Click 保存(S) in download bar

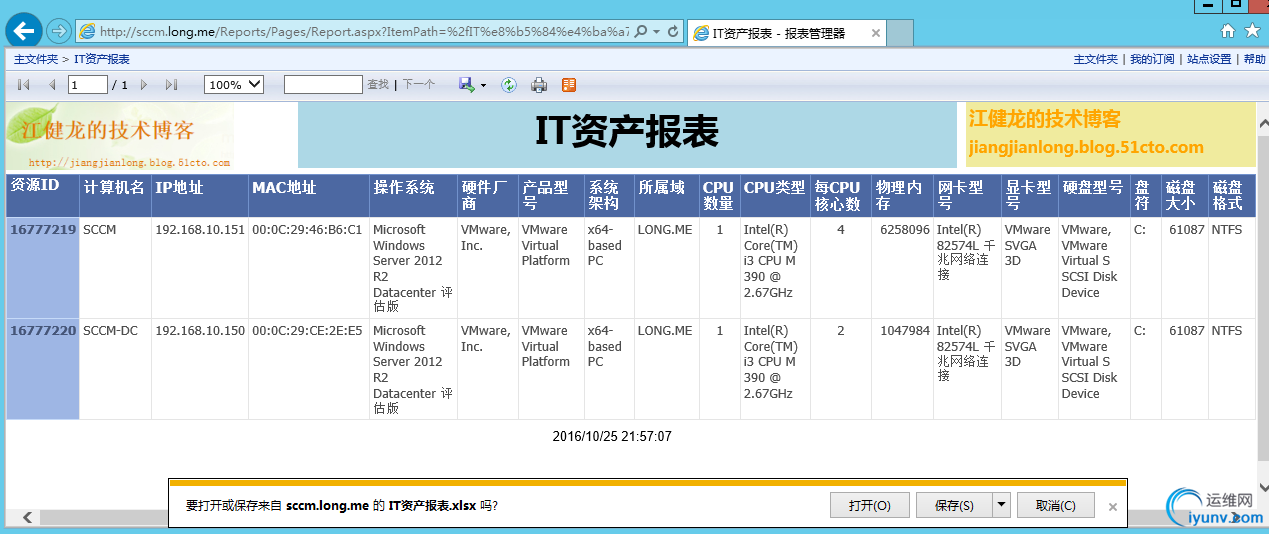pos(954,505)
